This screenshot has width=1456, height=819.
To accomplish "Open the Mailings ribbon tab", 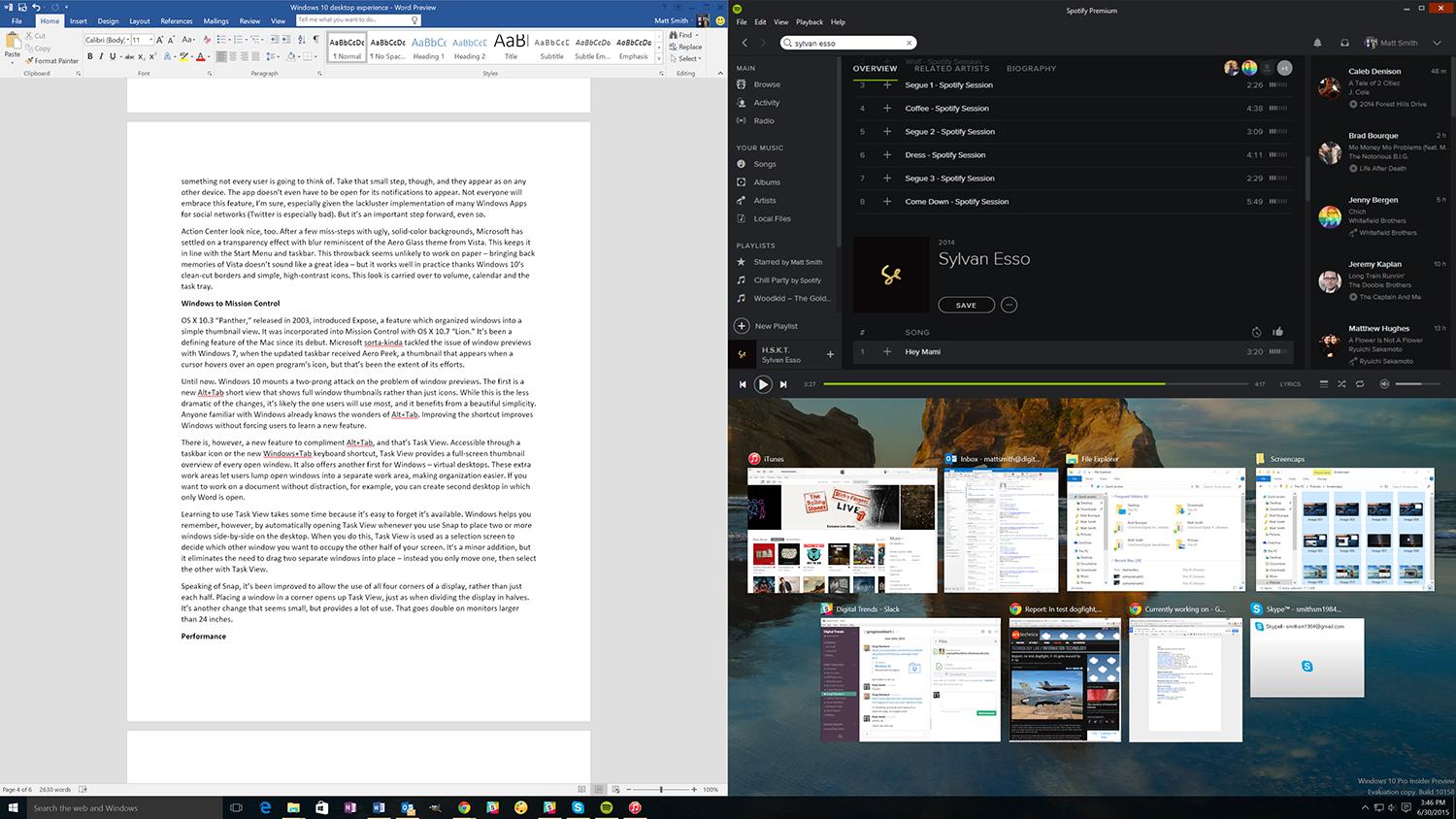I will click(x=215, y=20).
